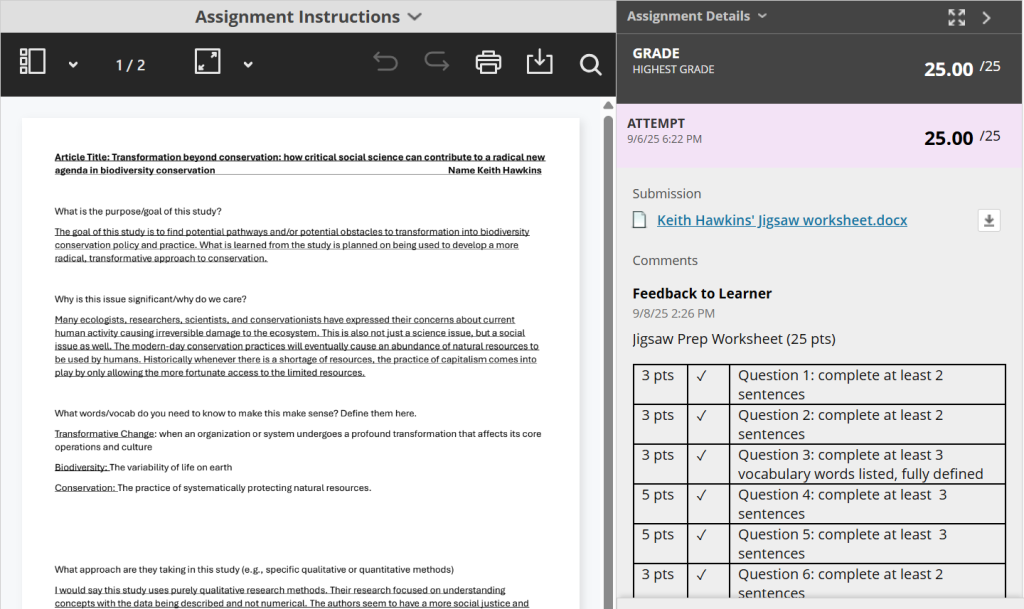Search the document with the magnifier icon
The width and height of the screenshot is (1024, 609).
coord(590,64)
